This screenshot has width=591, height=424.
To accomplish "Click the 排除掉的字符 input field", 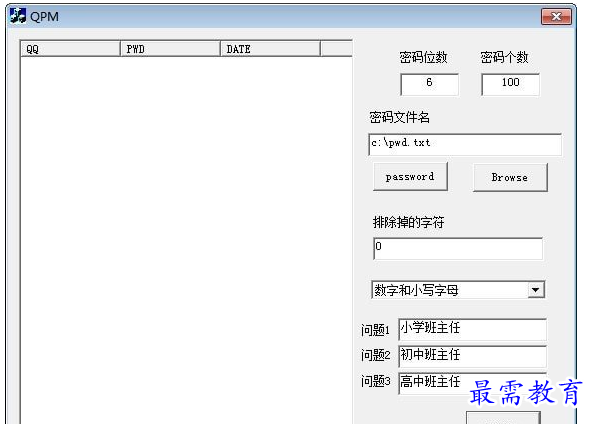I will coord(458,248).
